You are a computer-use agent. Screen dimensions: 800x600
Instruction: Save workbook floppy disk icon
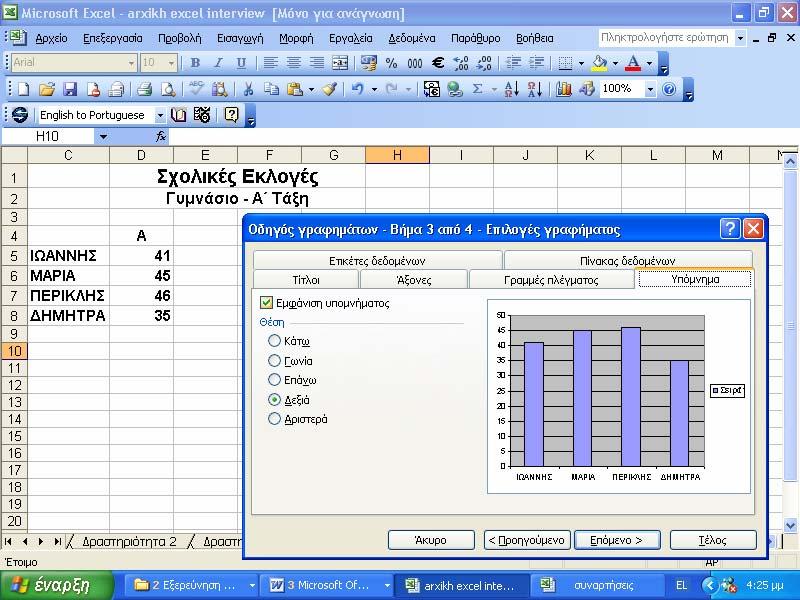(70, 89)
